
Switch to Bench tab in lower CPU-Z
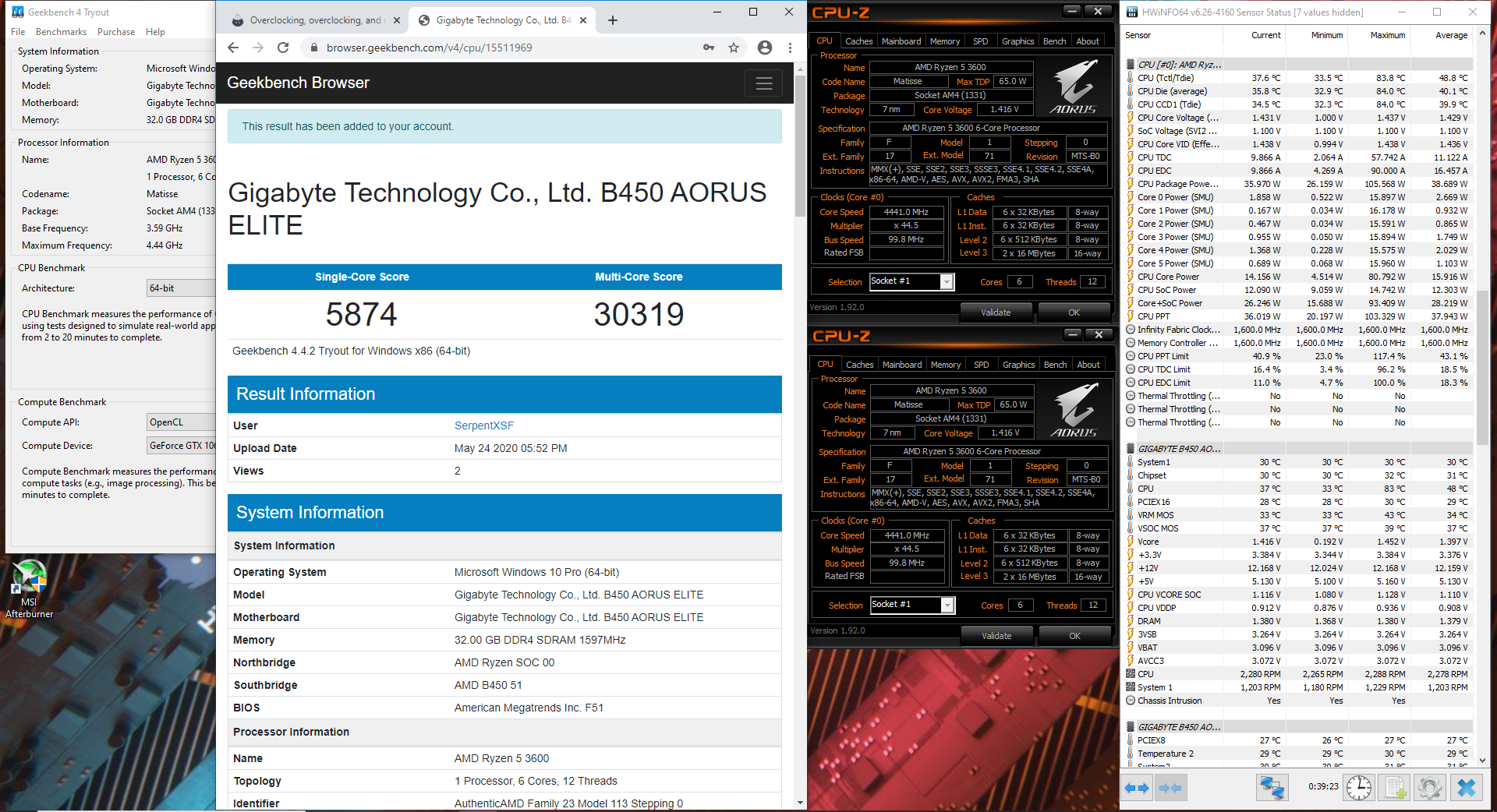point(1055,365)
